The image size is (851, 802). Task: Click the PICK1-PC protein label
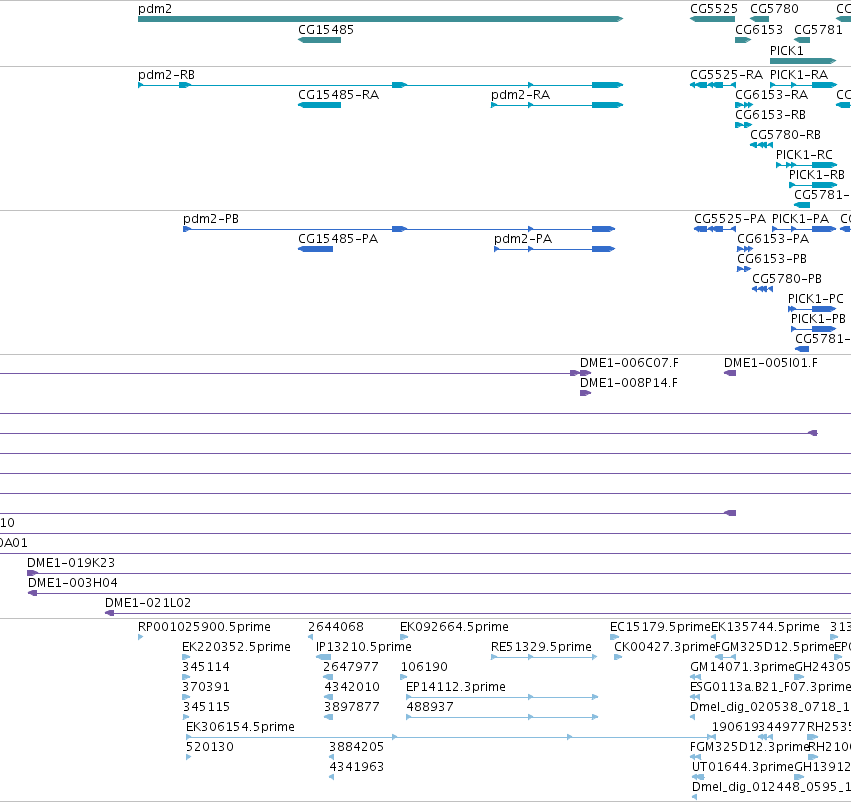pyautogui.click(x=816, y=299)
